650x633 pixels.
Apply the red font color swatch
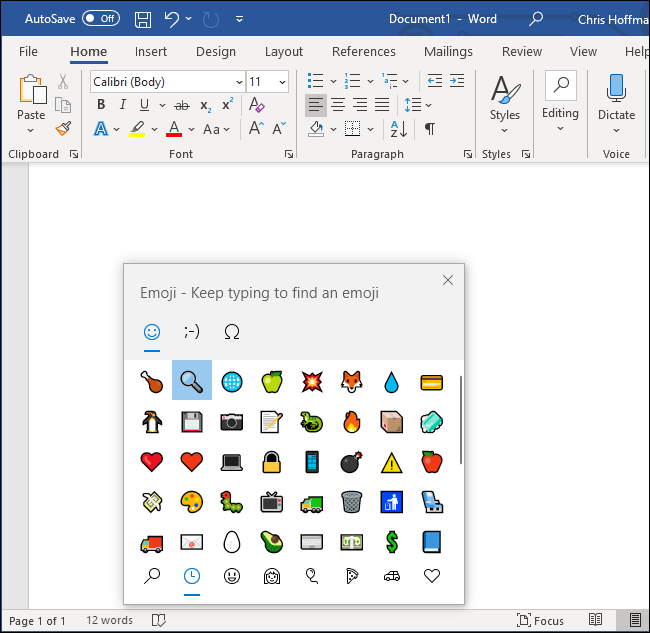tap(174, 129)
